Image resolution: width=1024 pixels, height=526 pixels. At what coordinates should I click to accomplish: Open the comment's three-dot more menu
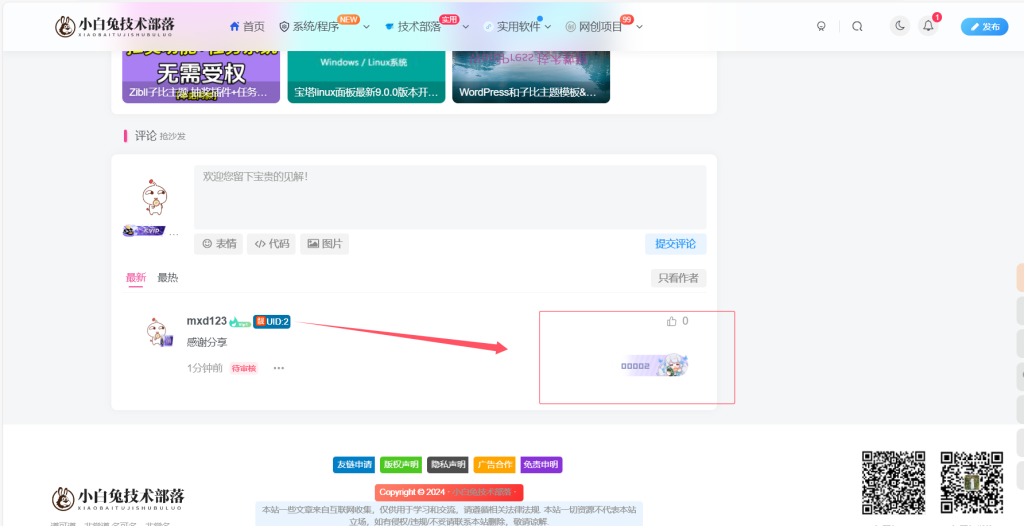(279, 368)
